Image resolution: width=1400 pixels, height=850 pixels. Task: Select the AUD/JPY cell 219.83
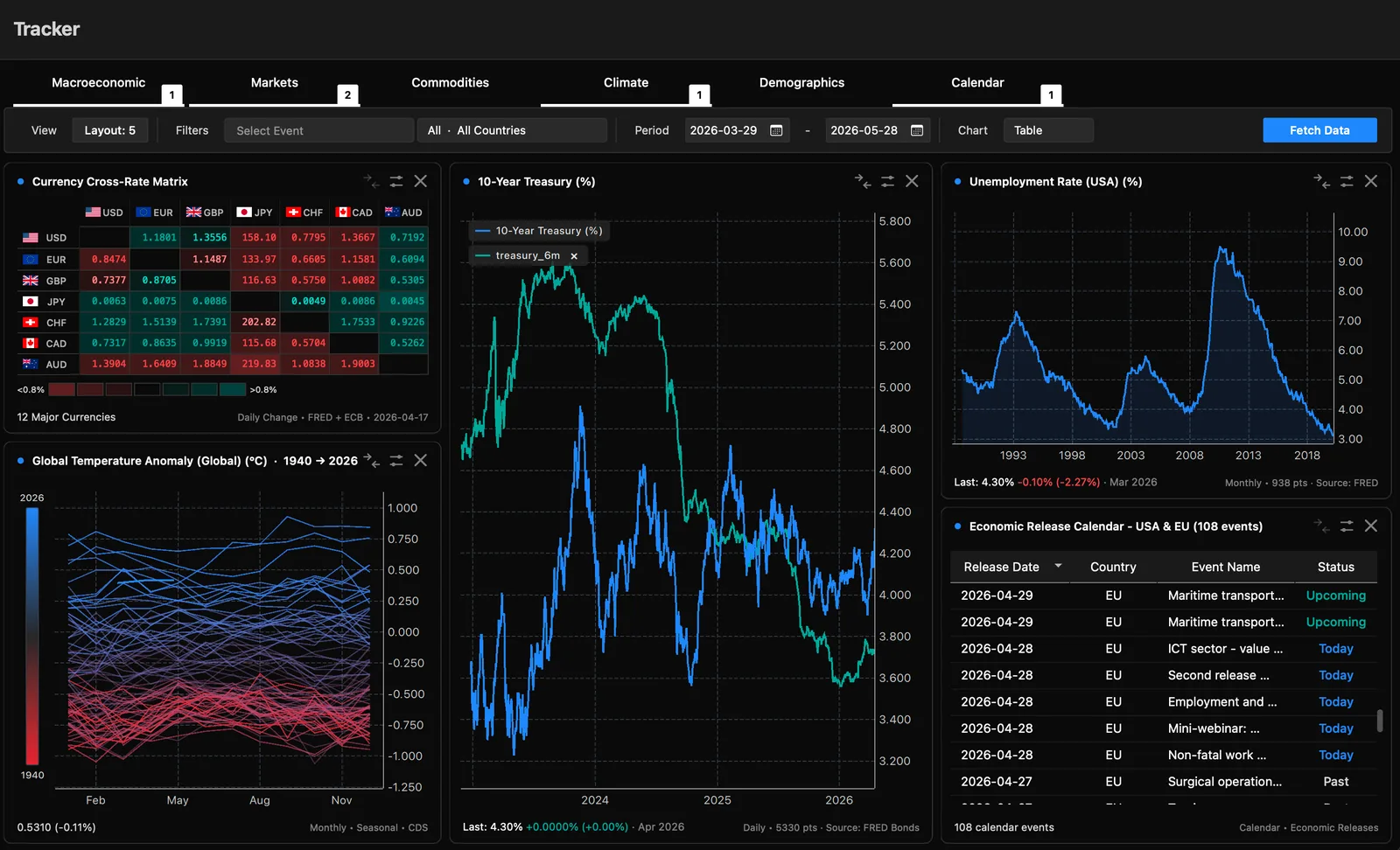(255, 364)
